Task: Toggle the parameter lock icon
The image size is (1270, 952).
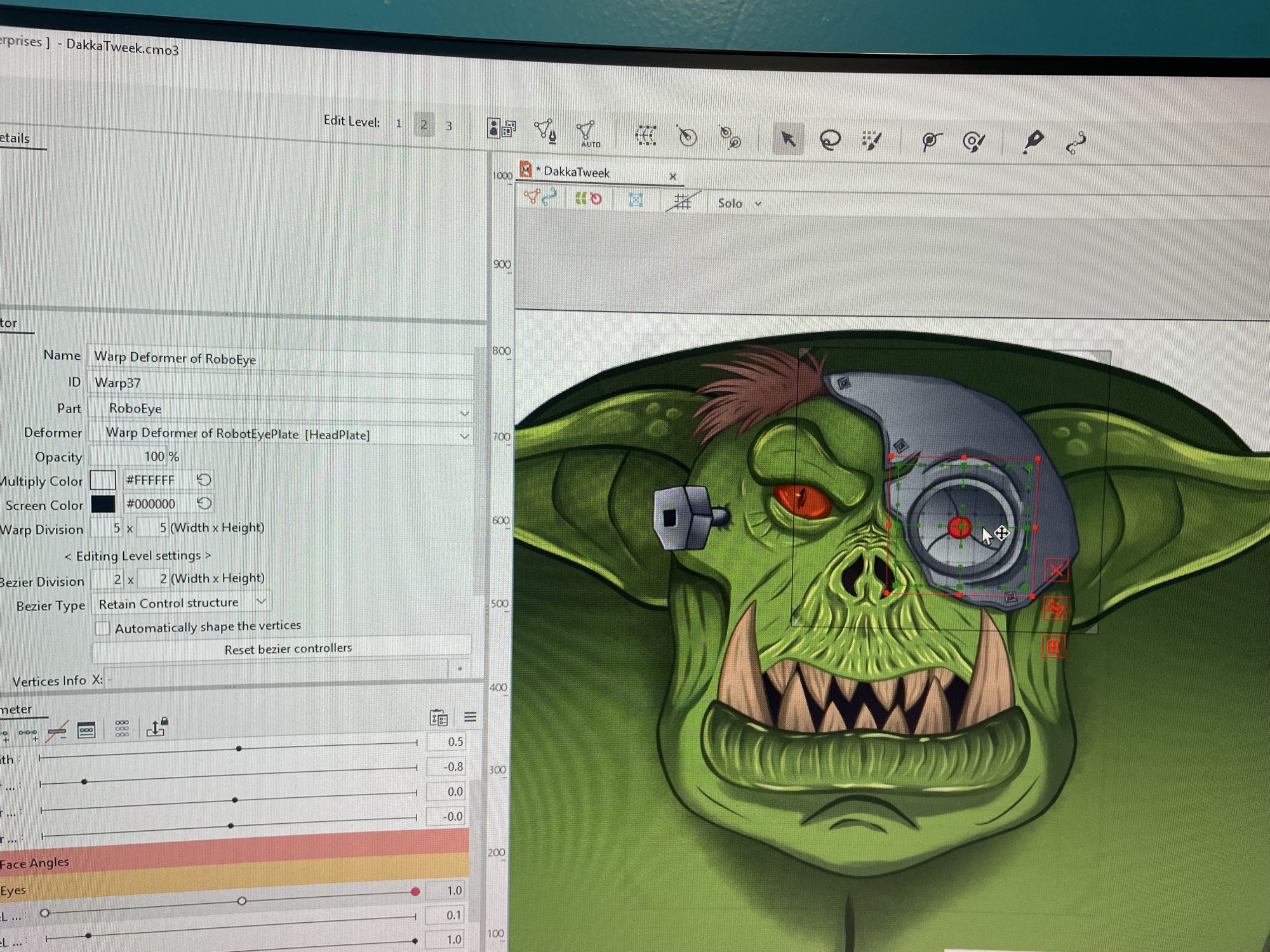Action: (156, 727)
